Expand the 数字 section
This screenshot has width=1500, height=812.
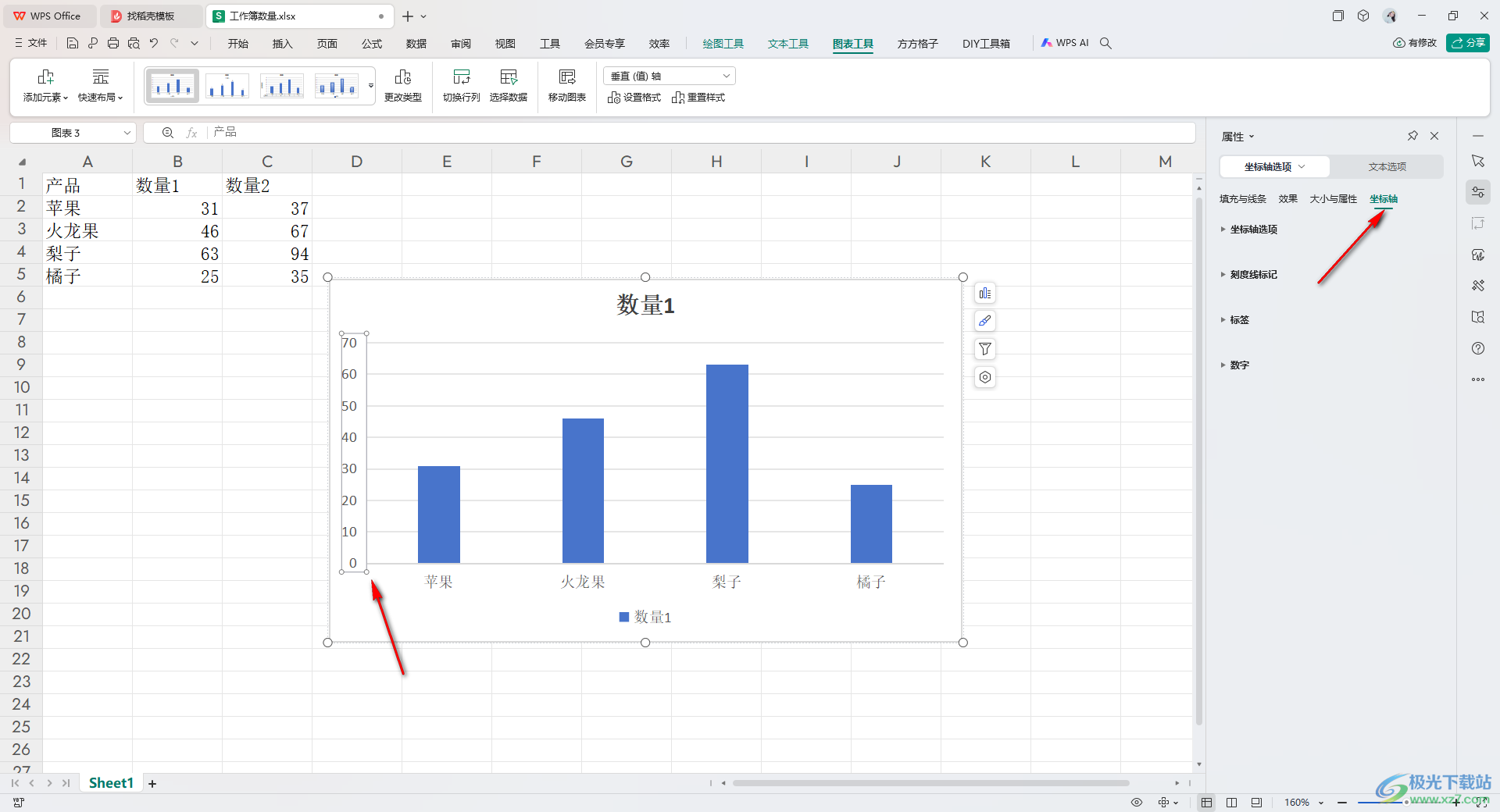(1235, 365)
